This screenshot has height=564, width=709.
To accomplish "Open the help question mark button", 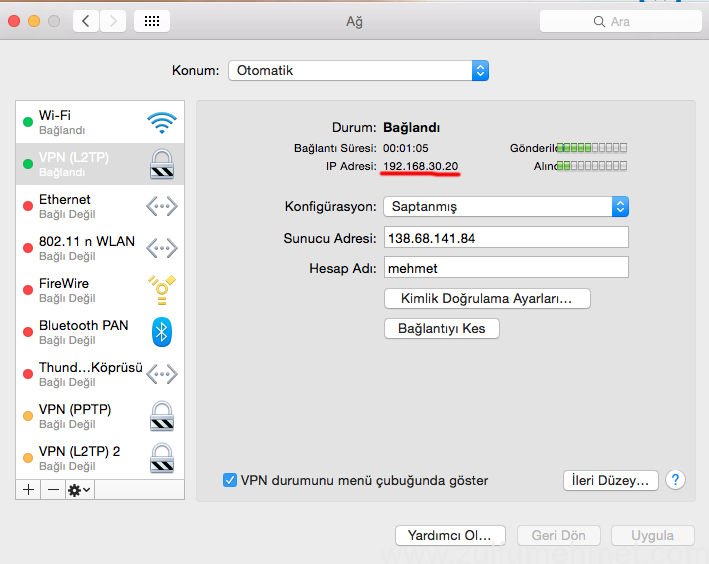I will click(x=676, y=480).
